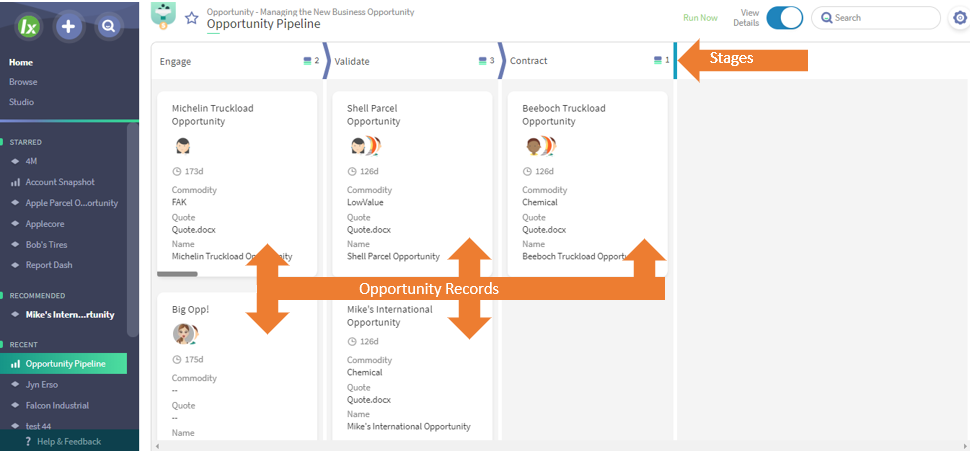This screenshot has height=453, width=970.
Task: Click the FAK commodity value
Action: (179, 202)
